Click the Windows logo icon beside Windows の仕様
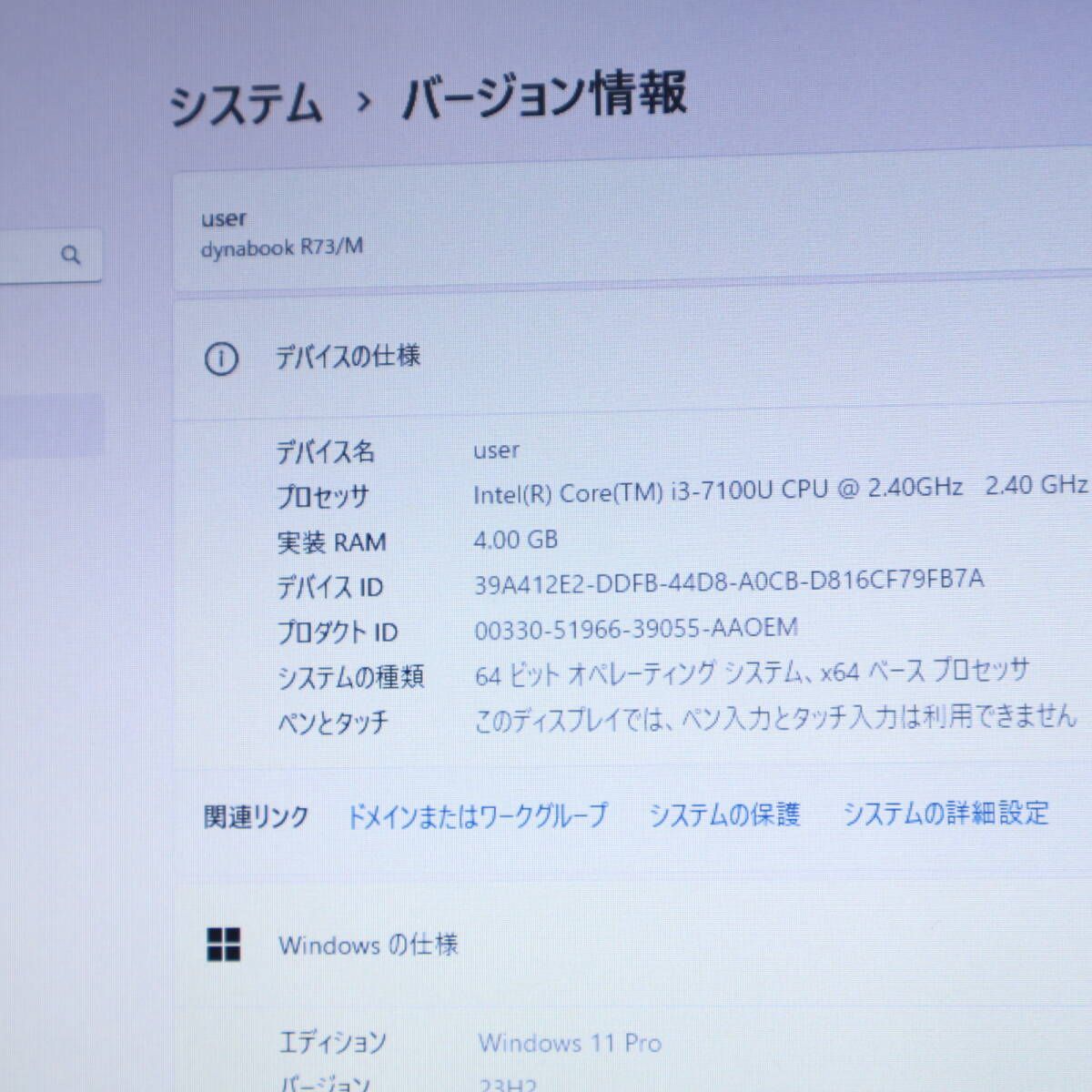This screenshot has height=1092, width=1092. [x=224, y=945]
